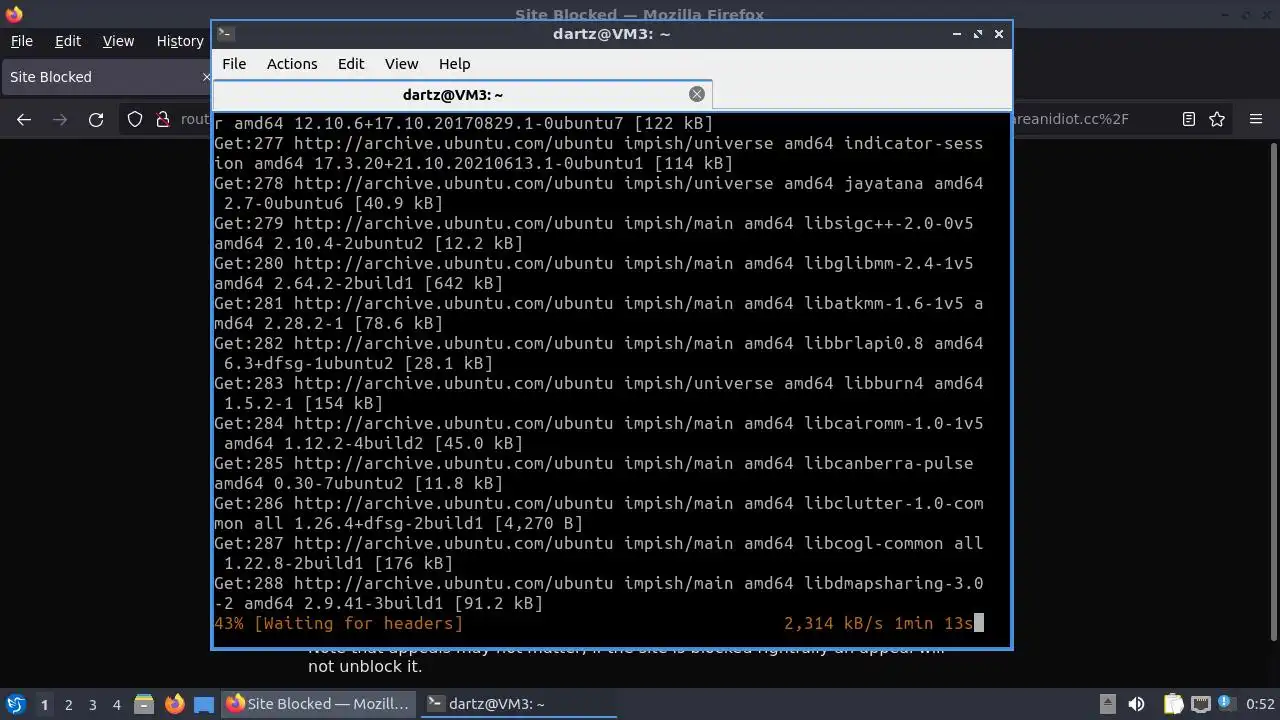Switch to workspace 1
The height and width of the screenshot is (720, 1280).
pyautogui.click(x=44, y=704)
